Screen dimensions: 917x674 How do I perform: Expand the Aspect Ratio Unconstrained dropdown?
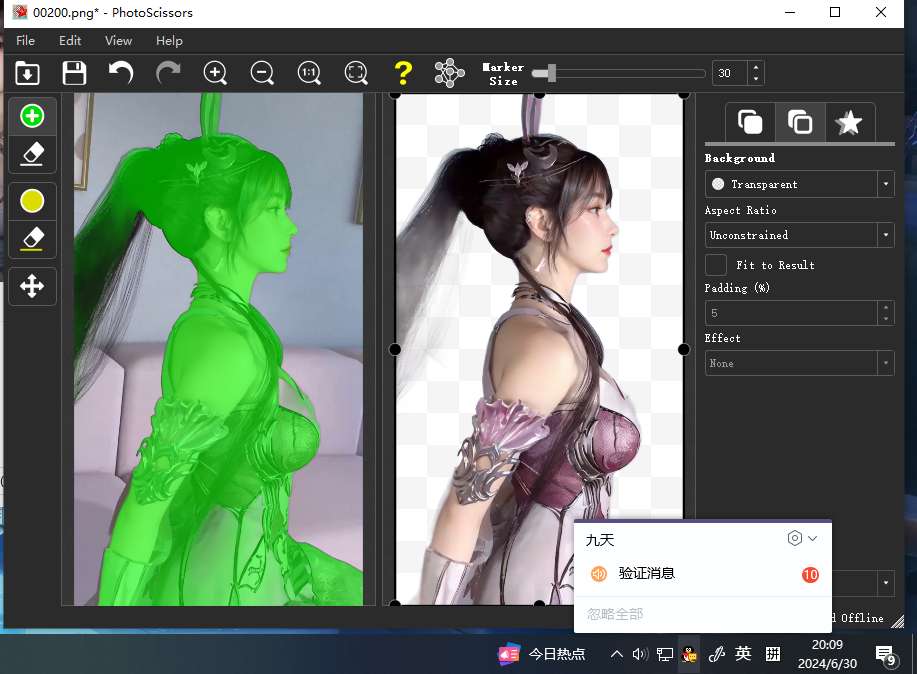pyautogui.click(x=799, y=235)
